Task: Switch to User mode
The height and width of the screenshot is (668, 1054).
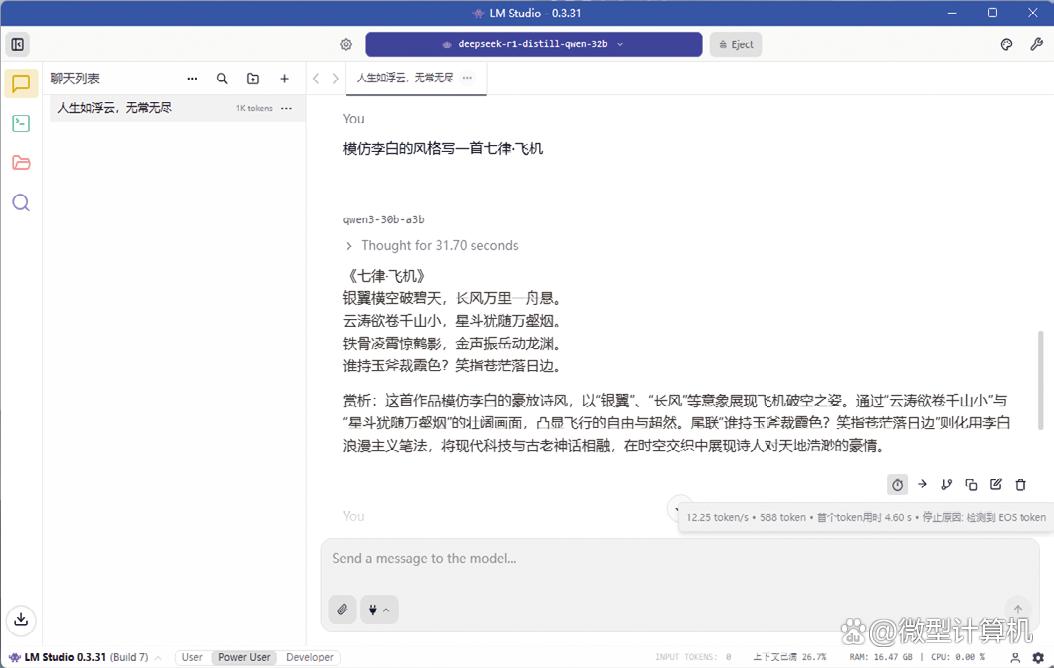Action: [x=192, y=657]
